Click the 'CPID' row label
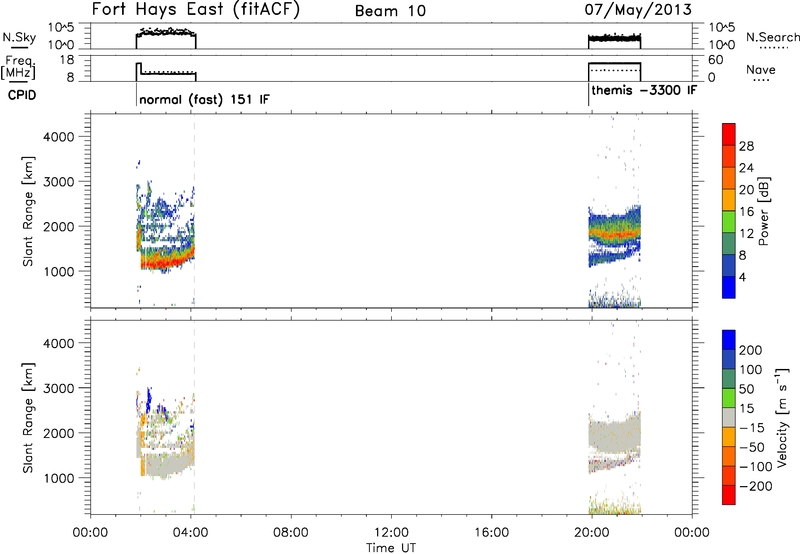This screenshot has width=800, height=554. 22,95
